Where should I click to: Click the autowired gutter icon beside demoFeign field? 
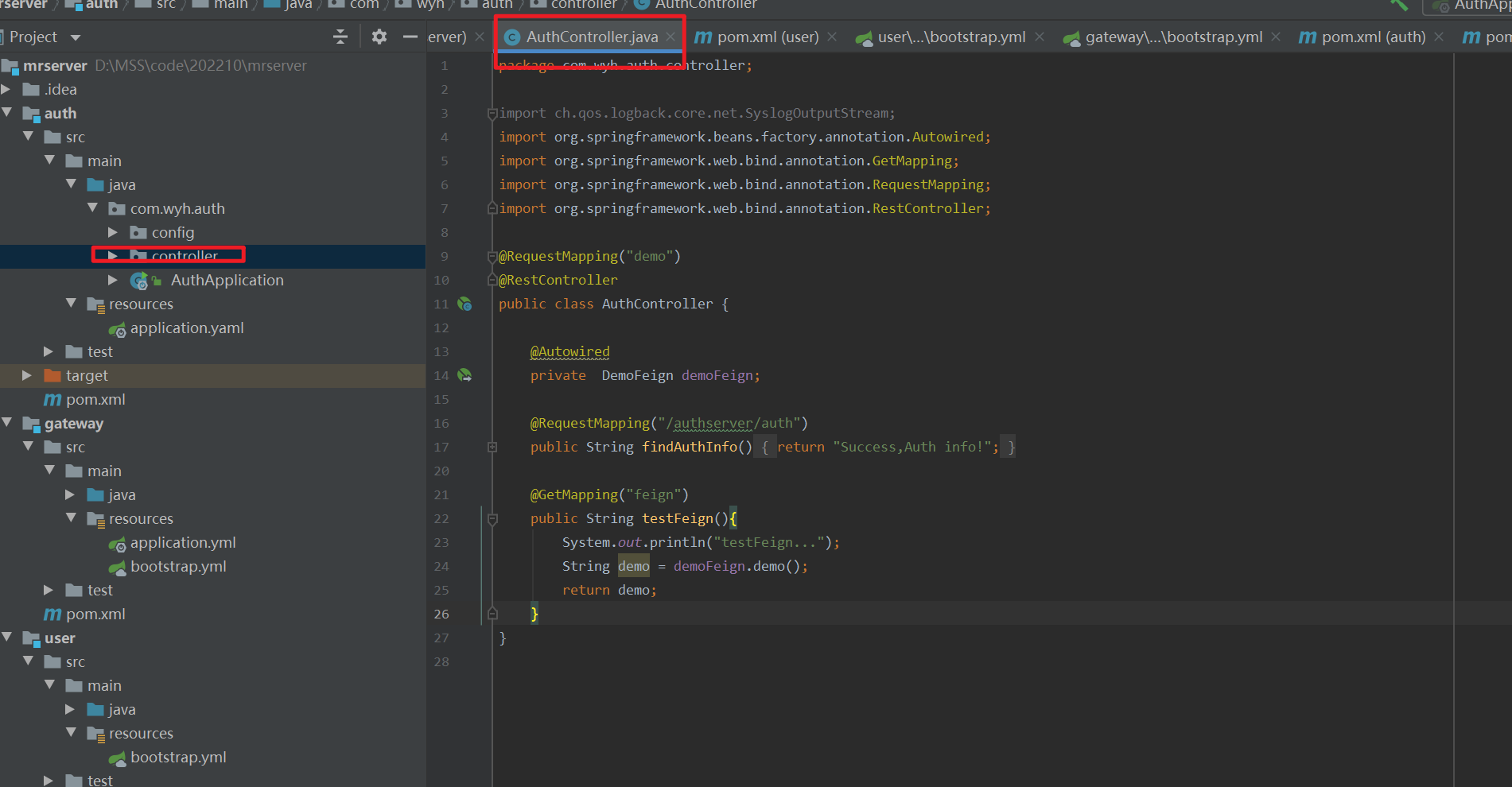pyautogui.click(x=465, y=375)
